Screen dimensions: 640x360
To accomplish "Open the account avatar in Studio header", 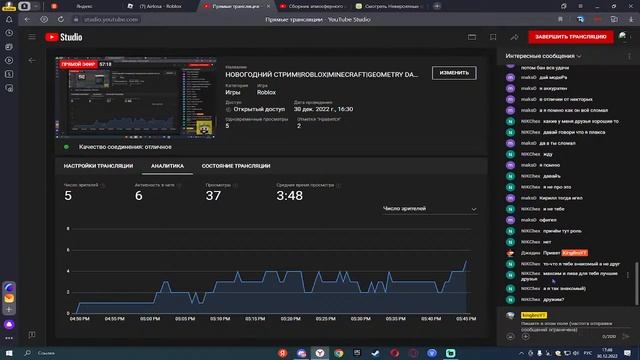I will [623, 37].
